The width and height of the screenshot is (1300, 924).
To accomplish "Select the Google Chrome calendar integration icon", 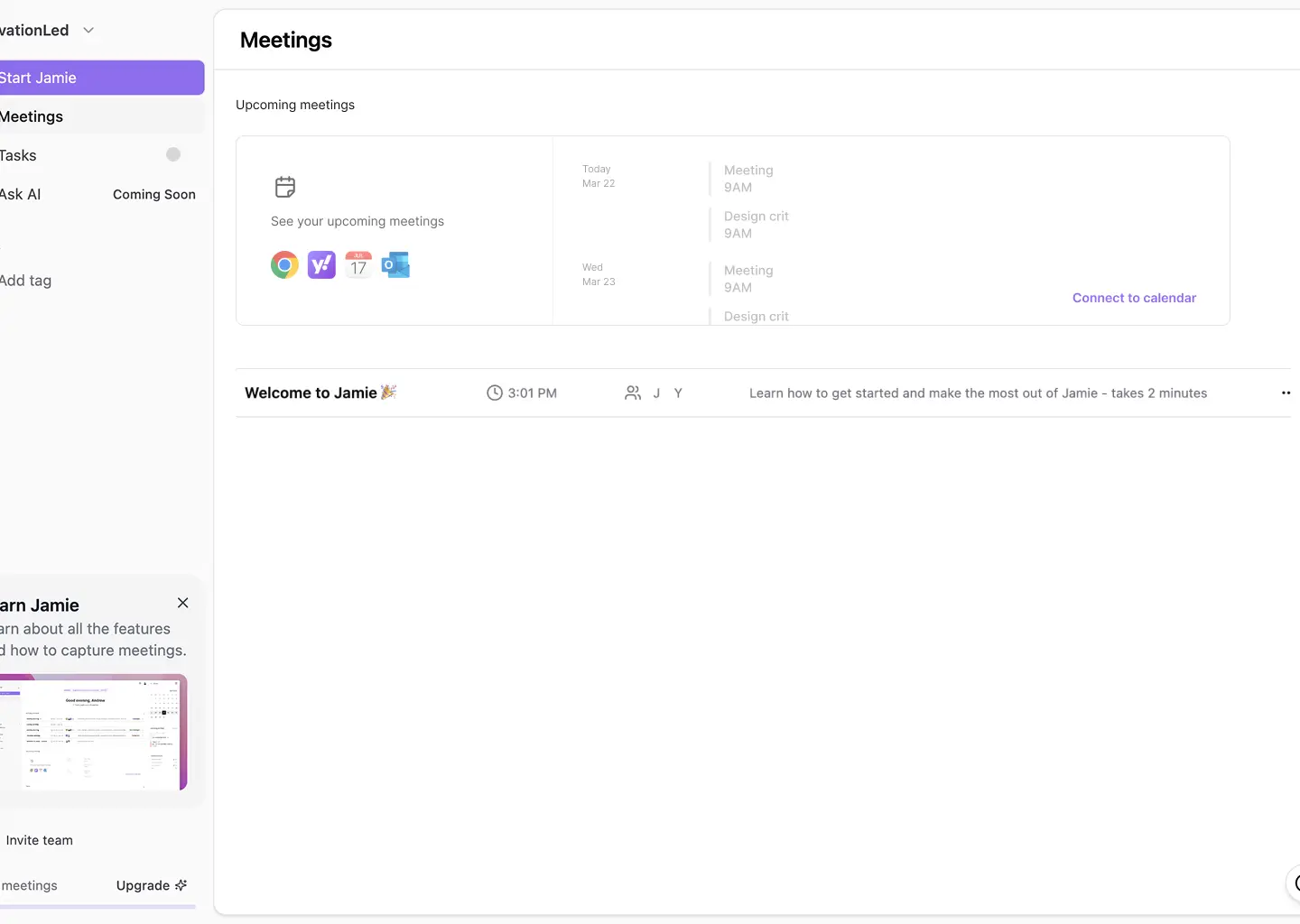I will (x=284, y=264).
